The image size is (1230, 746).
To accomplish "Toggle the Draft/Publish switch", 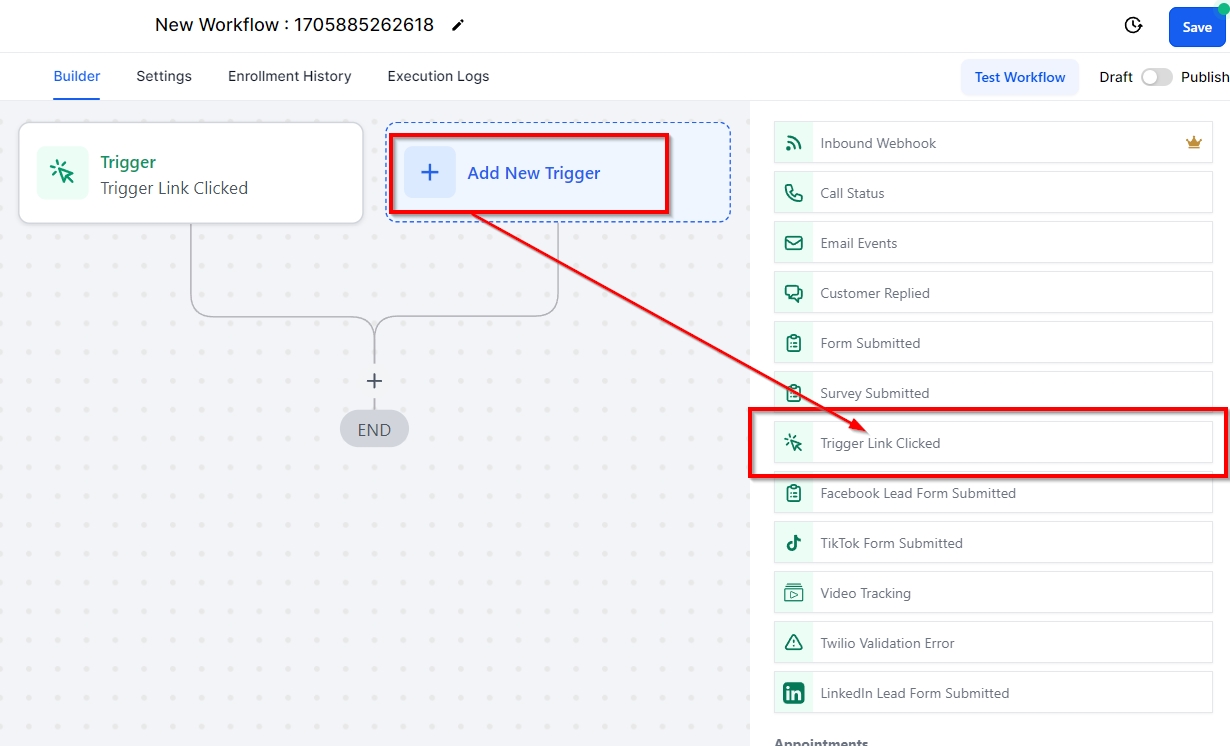I will [x=1156, y=77].
